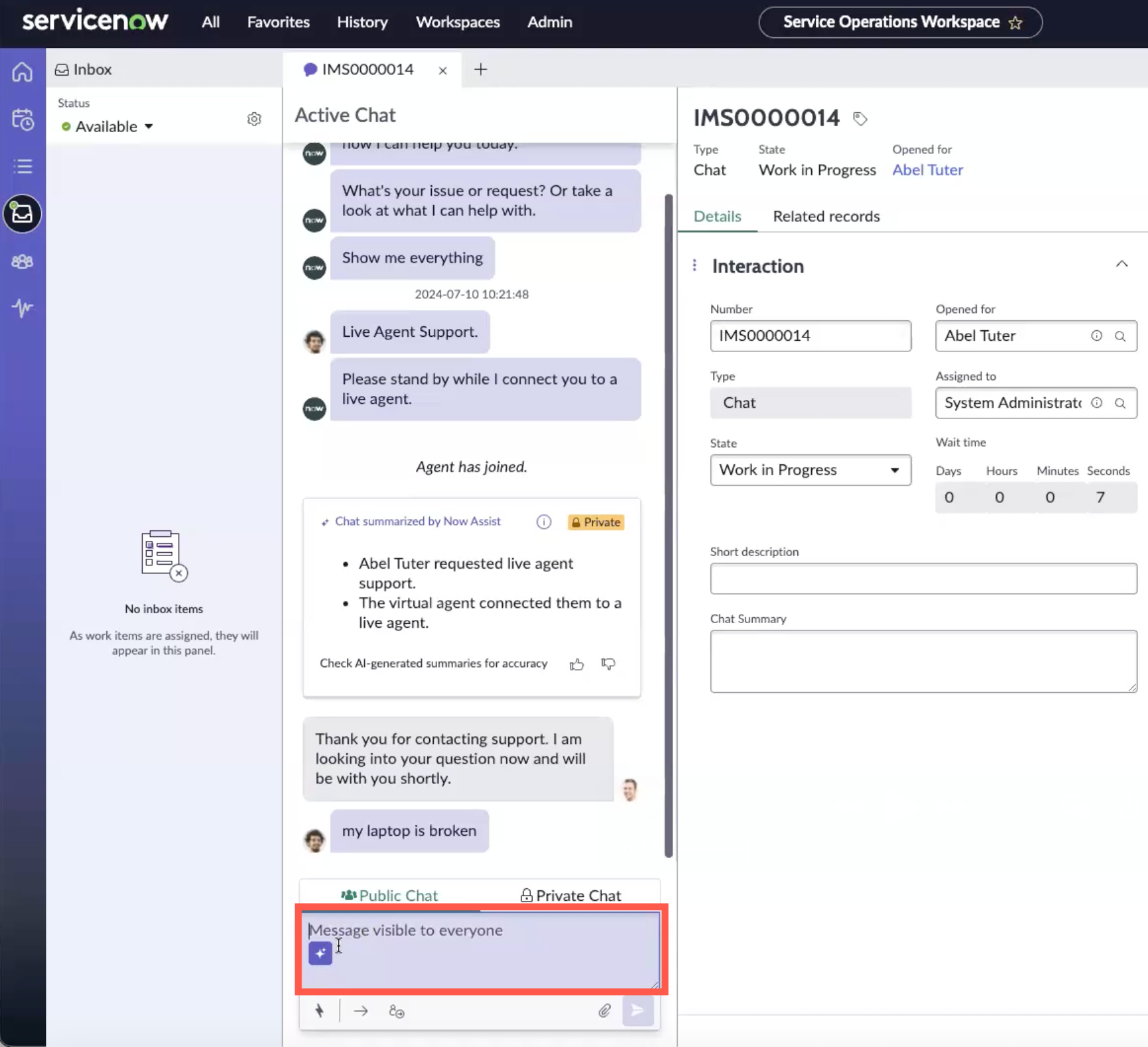The width and height of the screenshot is (1148, 1047).
Task: Select the IMS0000014 chat tab
Action: tap(367, 70)
